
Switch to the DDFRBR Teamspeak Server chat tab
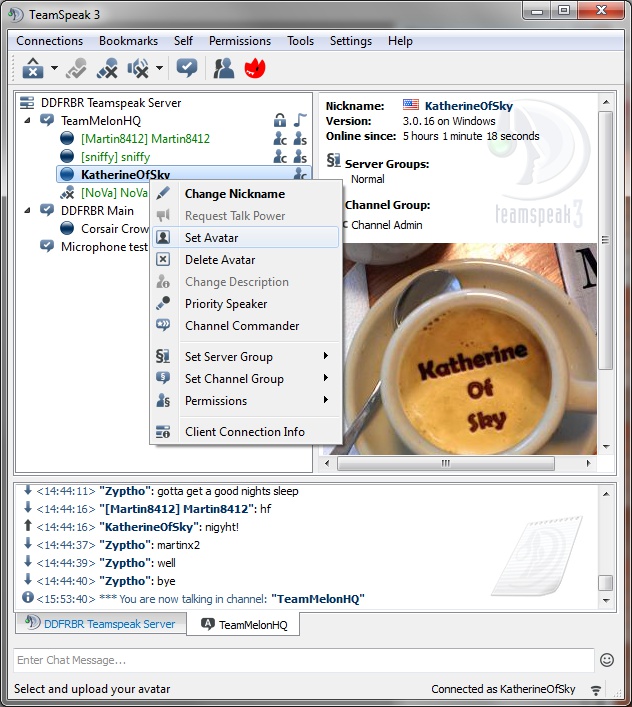101,624
